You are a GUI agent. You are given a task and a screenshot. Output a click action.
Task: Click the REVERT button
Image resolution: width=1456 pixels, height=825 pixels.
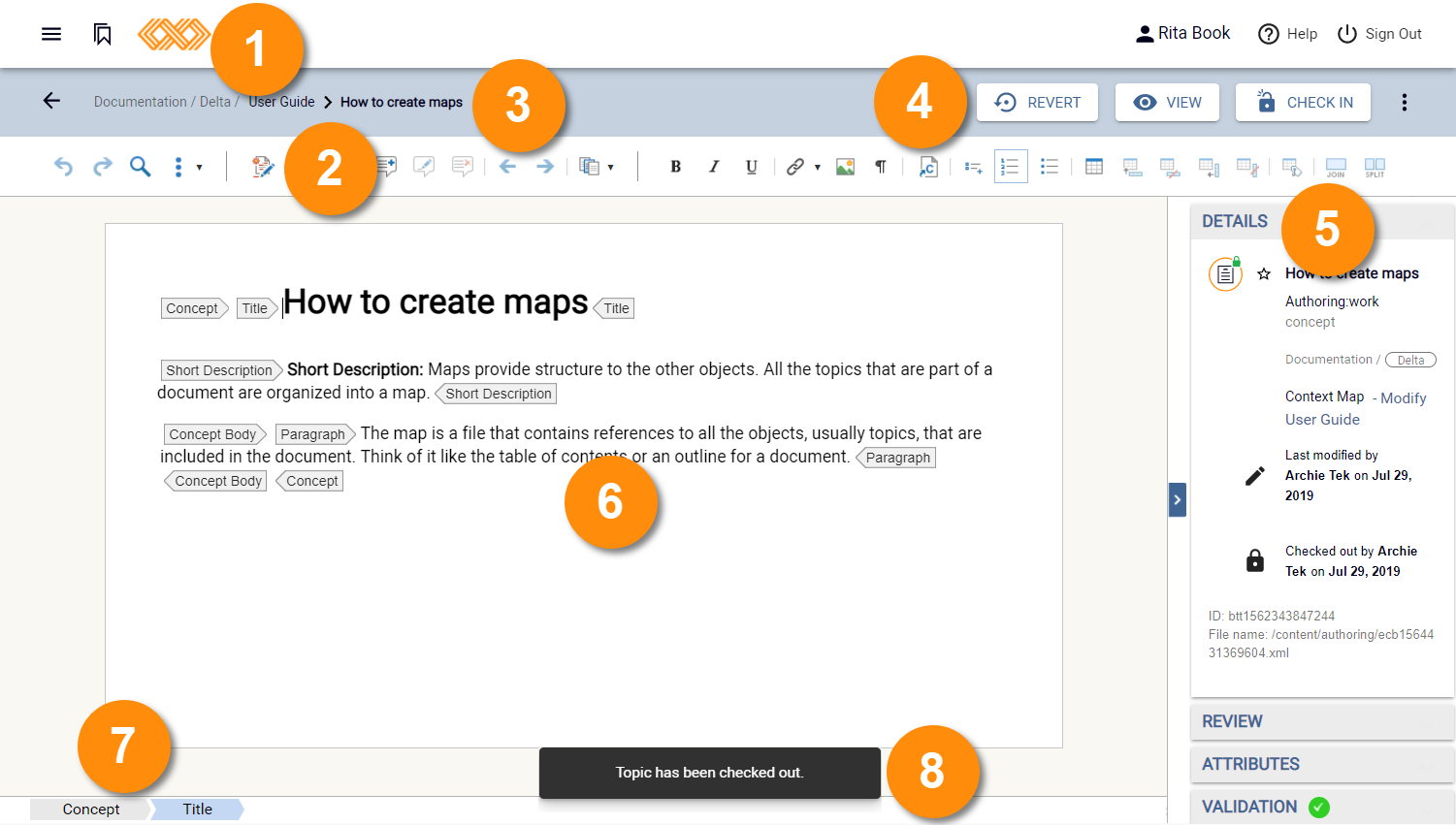click(1037, 102)
